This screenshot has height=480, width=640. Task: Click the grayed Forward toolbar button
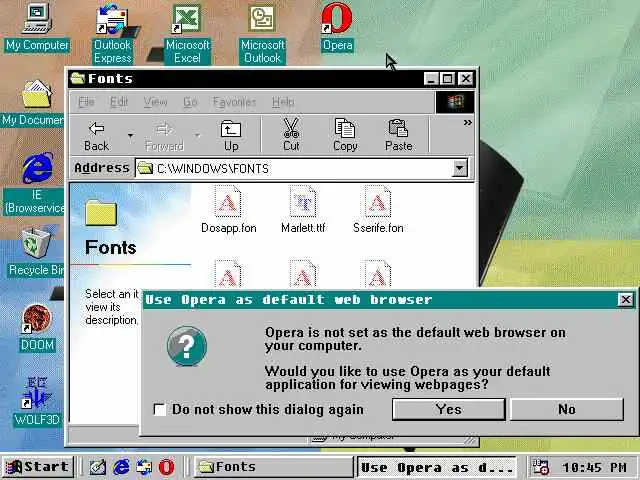(x=164, y=136)
